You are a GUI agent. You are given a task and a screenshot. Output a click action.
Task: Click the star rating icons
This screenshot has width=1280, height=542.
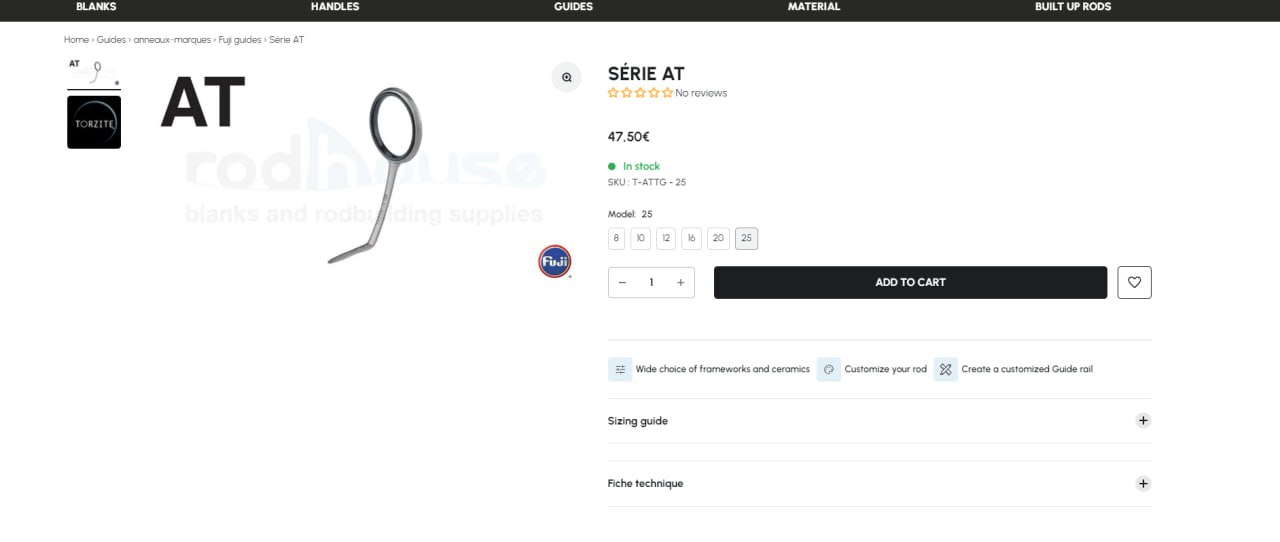click(640, 93)
